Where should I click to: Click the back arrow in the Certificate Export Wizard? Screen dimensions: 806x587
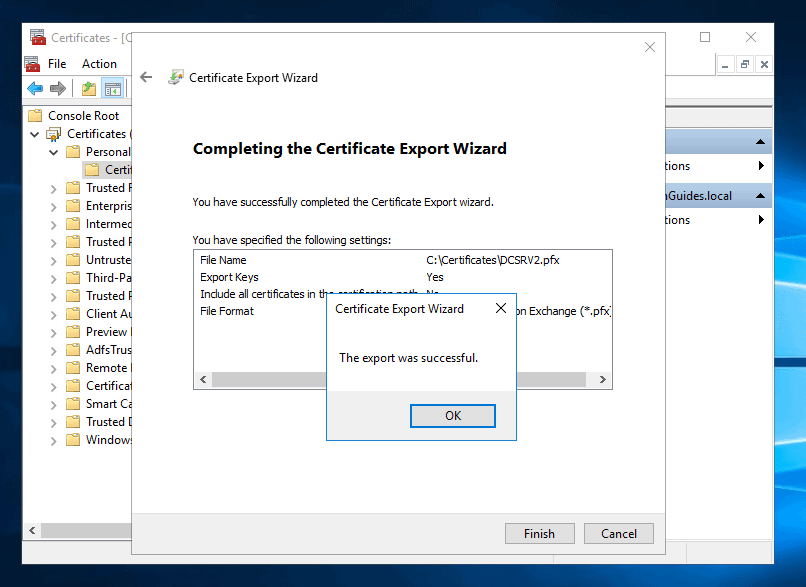147,76
